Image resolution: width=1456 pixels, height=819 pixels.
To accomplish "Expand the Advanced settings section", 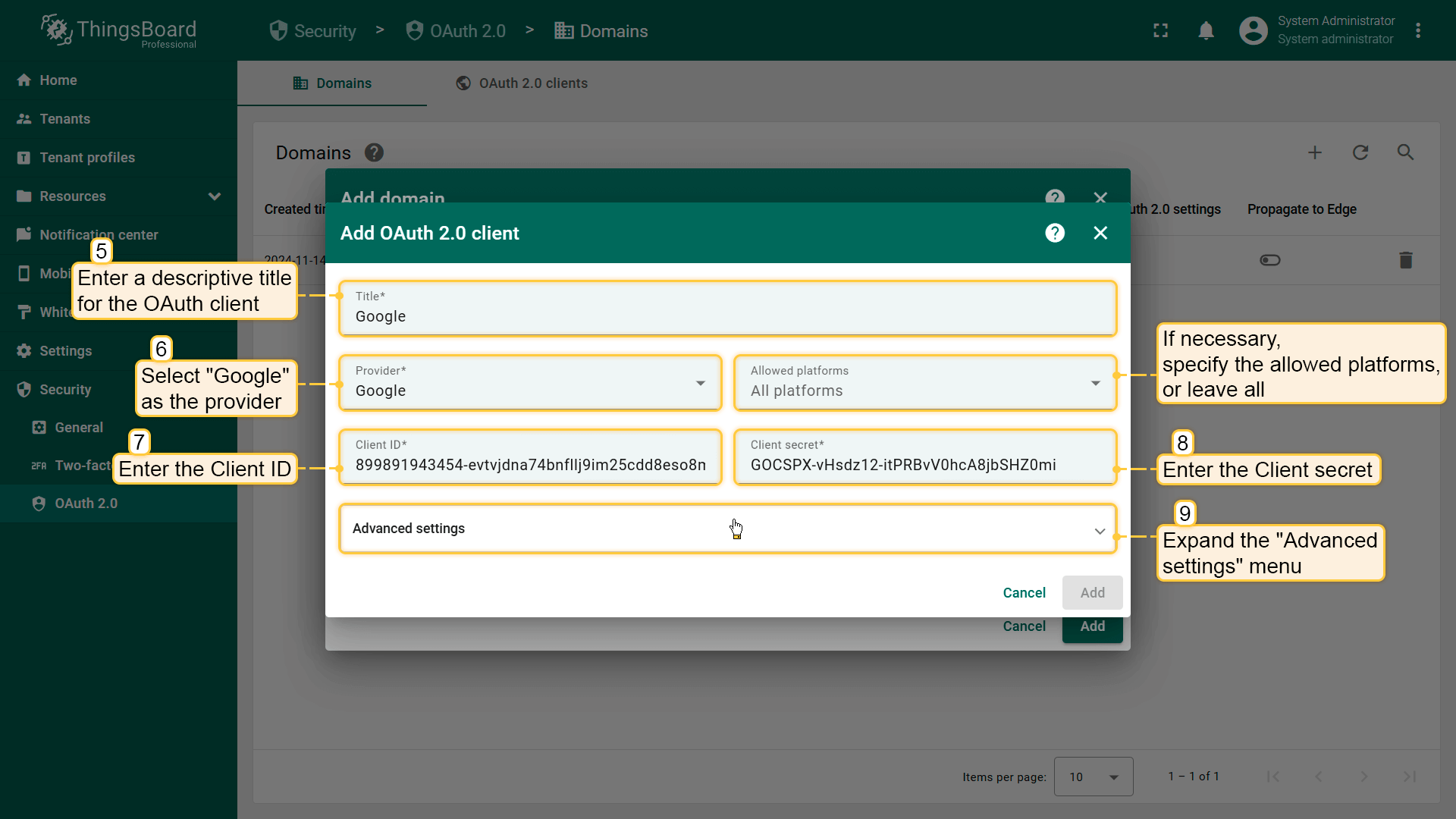I will 727,529.
